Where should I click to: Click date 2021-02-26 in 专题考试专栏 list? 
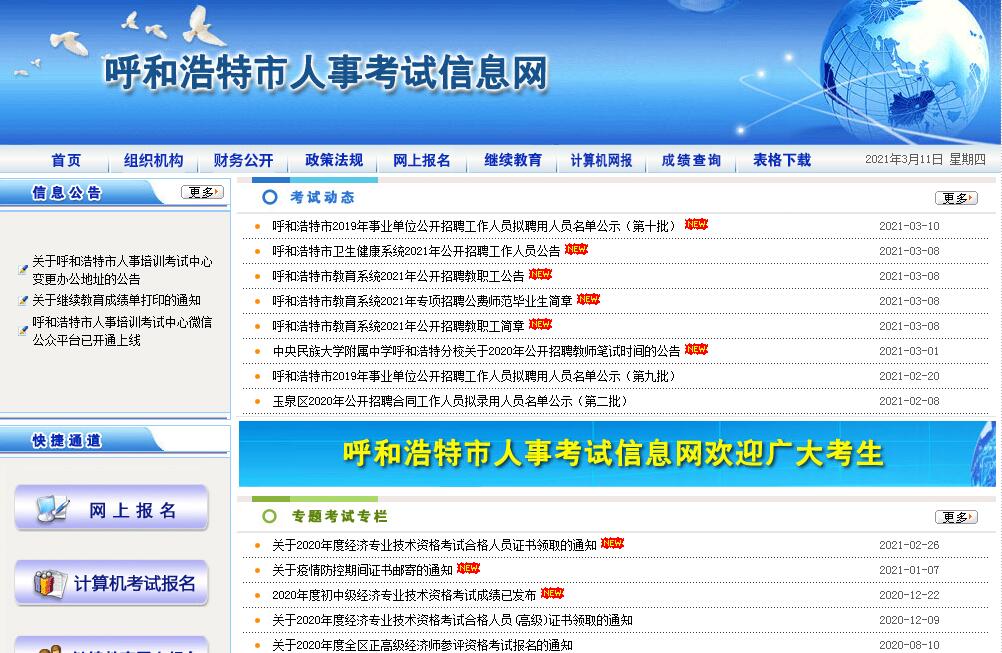coord(909,545)
